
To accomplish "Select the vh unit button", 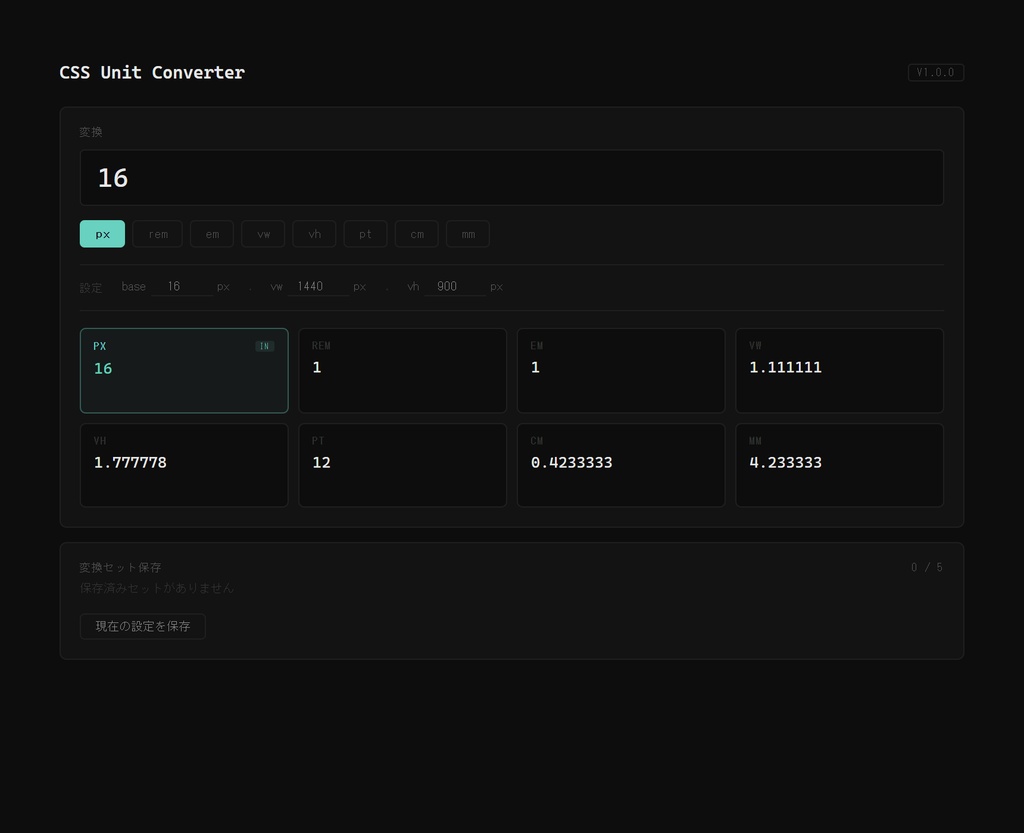I will (314, 234).
